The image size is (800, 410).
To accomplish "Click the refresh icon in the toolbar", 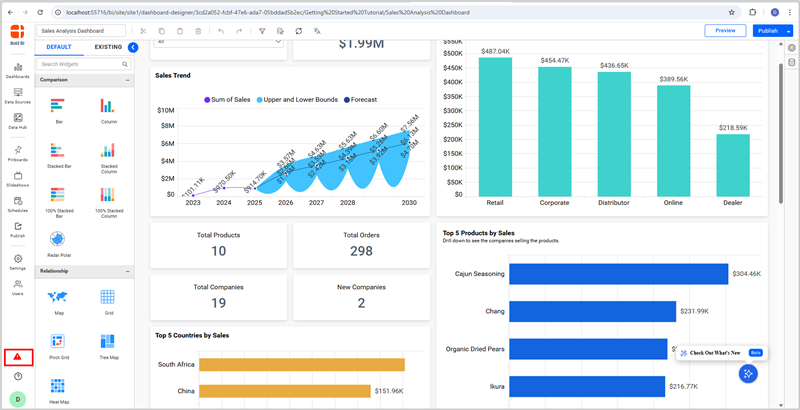I will click(298, 31).
